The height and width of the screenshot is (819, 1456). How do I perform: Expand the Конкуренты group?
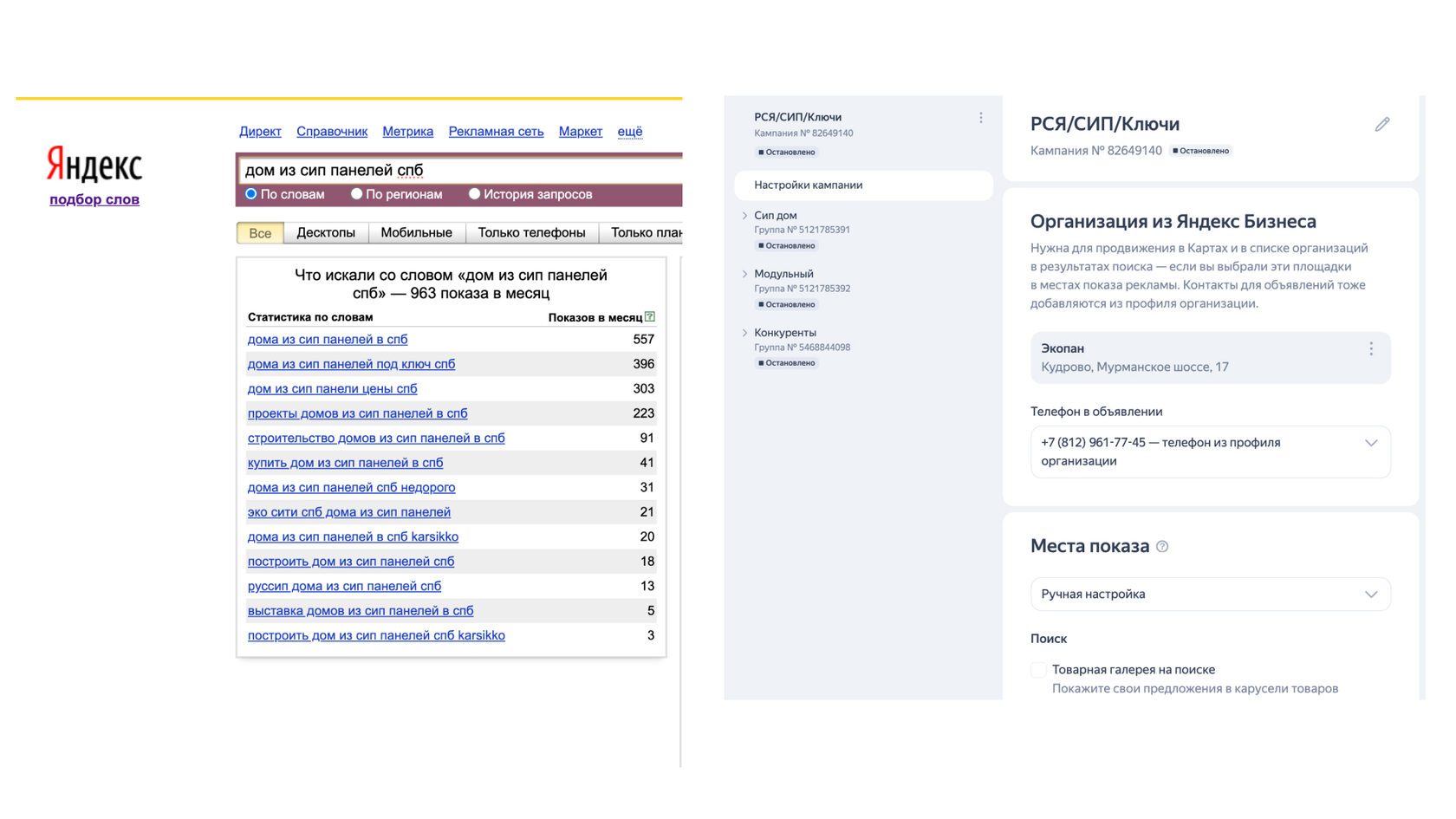click(744, 333)
